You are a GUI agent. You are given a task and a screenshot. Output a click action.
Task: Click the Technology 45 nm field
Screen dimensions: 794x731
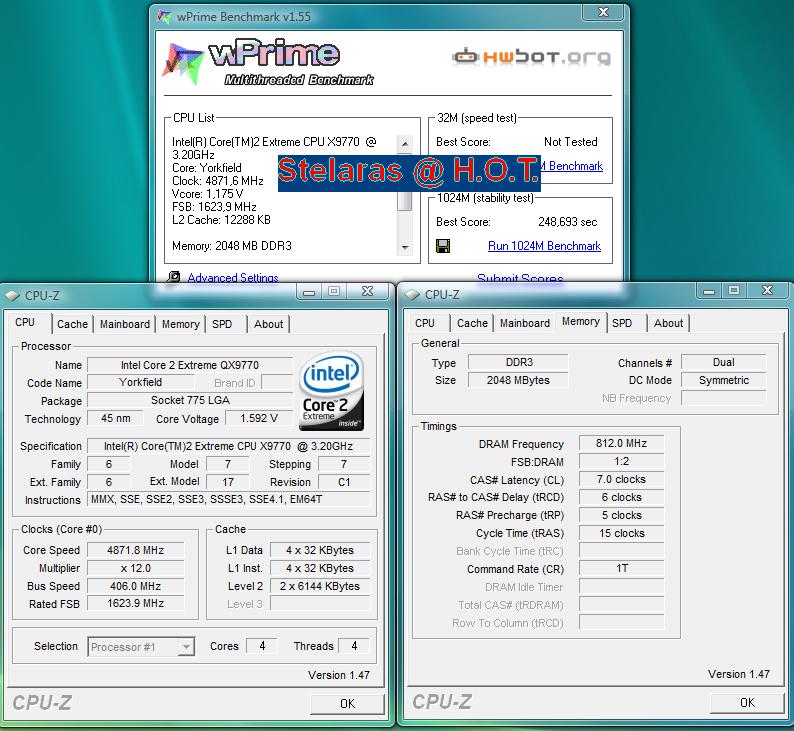(x=115, y=418)
